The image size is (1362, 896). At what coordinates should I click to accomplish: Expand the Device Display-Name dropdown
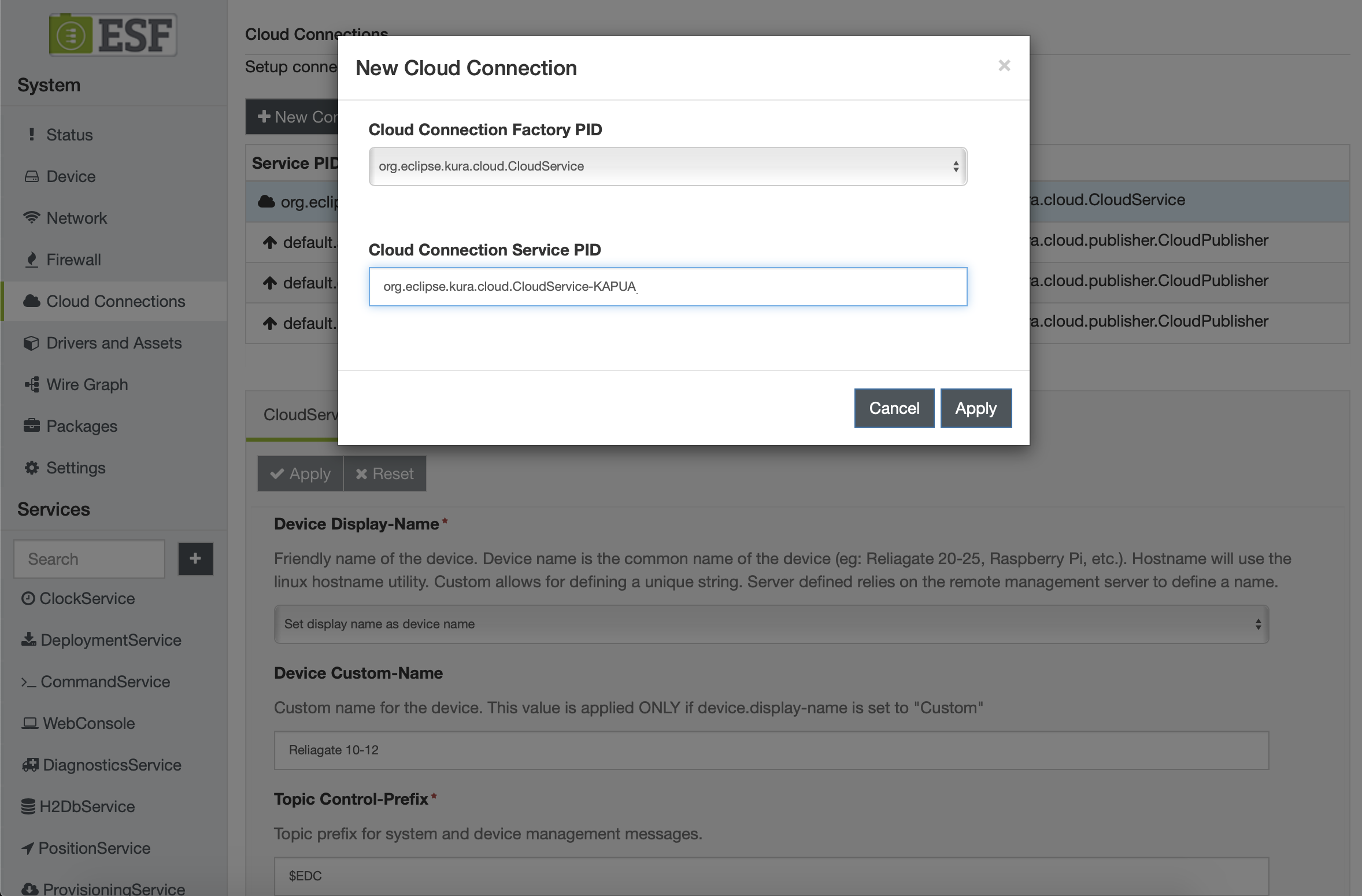click(771, 624)
